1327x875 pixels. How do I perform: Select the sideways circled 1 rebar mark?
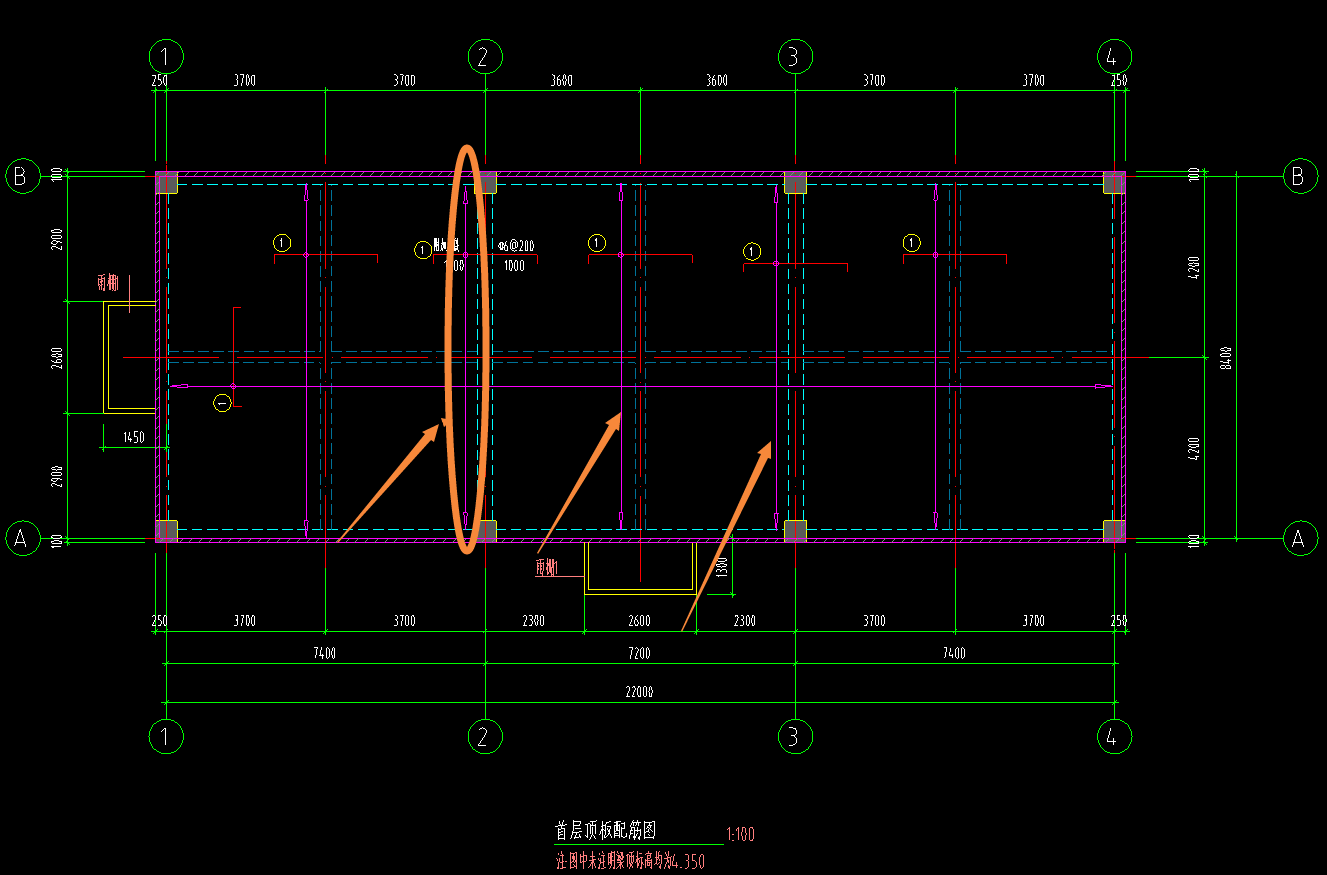click(222, 403)
